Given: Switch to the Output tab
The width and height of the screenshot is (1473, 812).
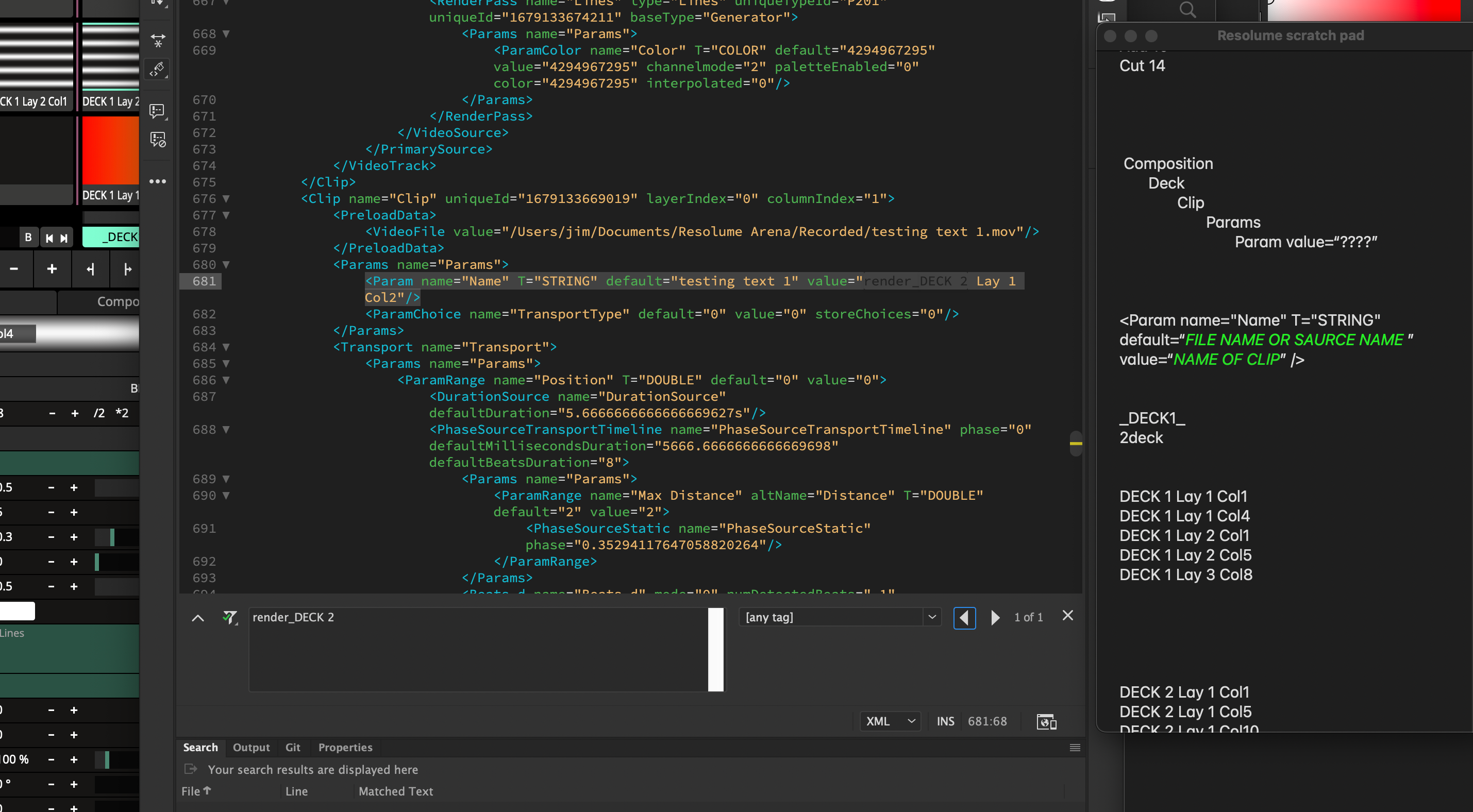Looking at the screenshot, I should click(251, 748).
